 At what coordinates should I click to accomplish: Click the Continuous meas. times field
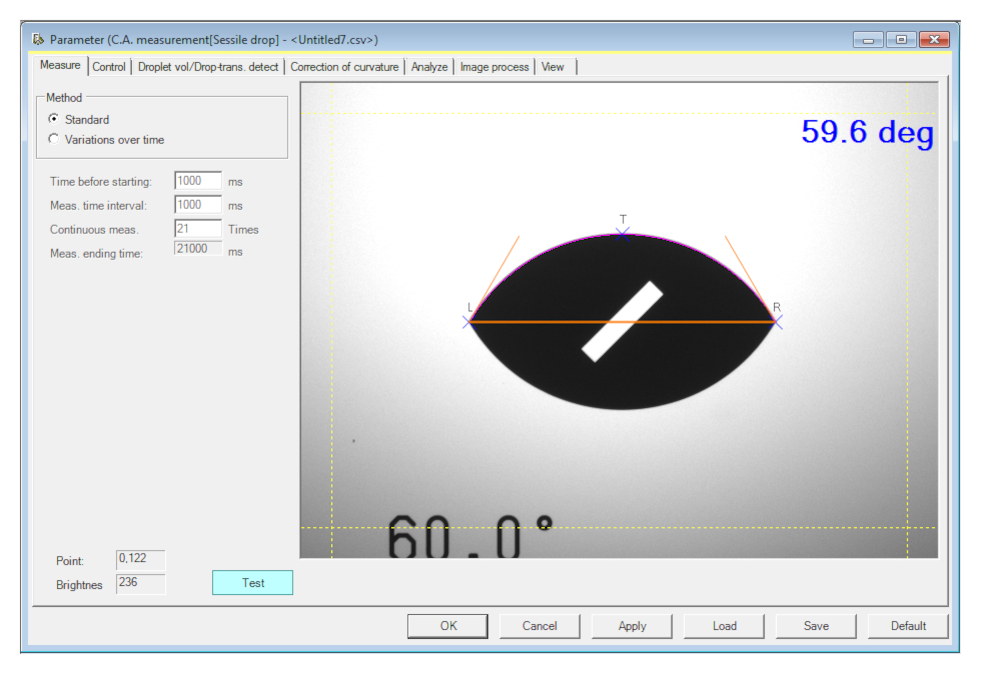coord(197,229)
